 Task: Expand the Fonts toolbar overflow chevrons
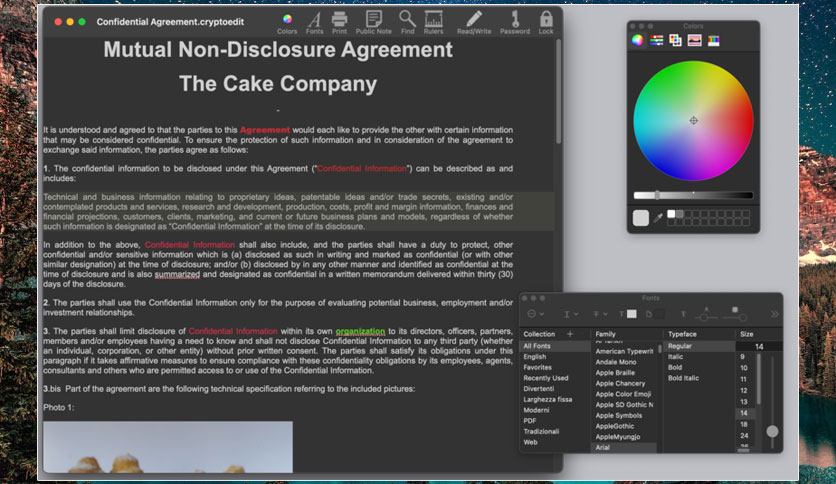775,314
